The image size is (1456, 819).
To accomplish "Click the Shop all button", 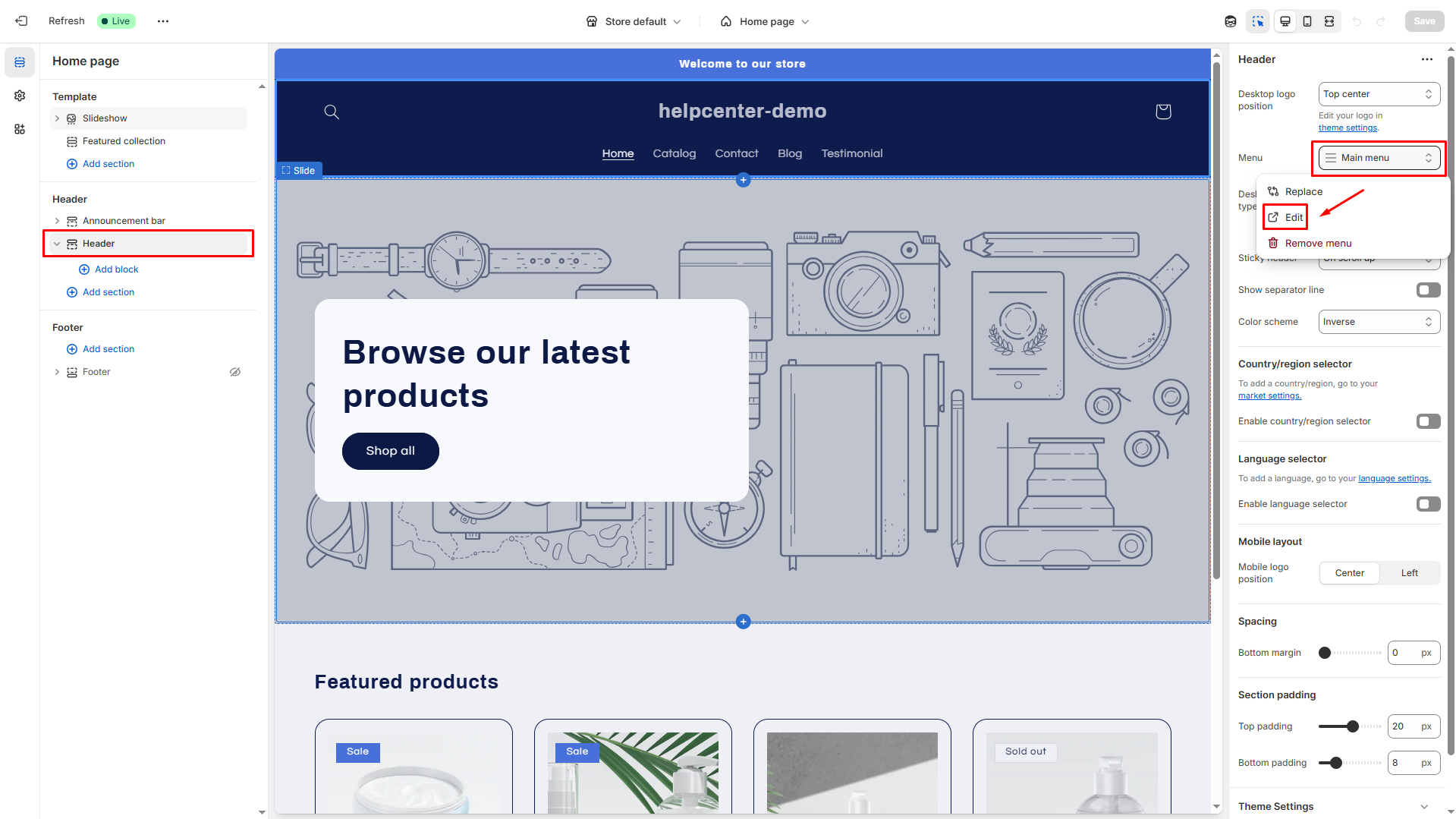I will 390,451.
